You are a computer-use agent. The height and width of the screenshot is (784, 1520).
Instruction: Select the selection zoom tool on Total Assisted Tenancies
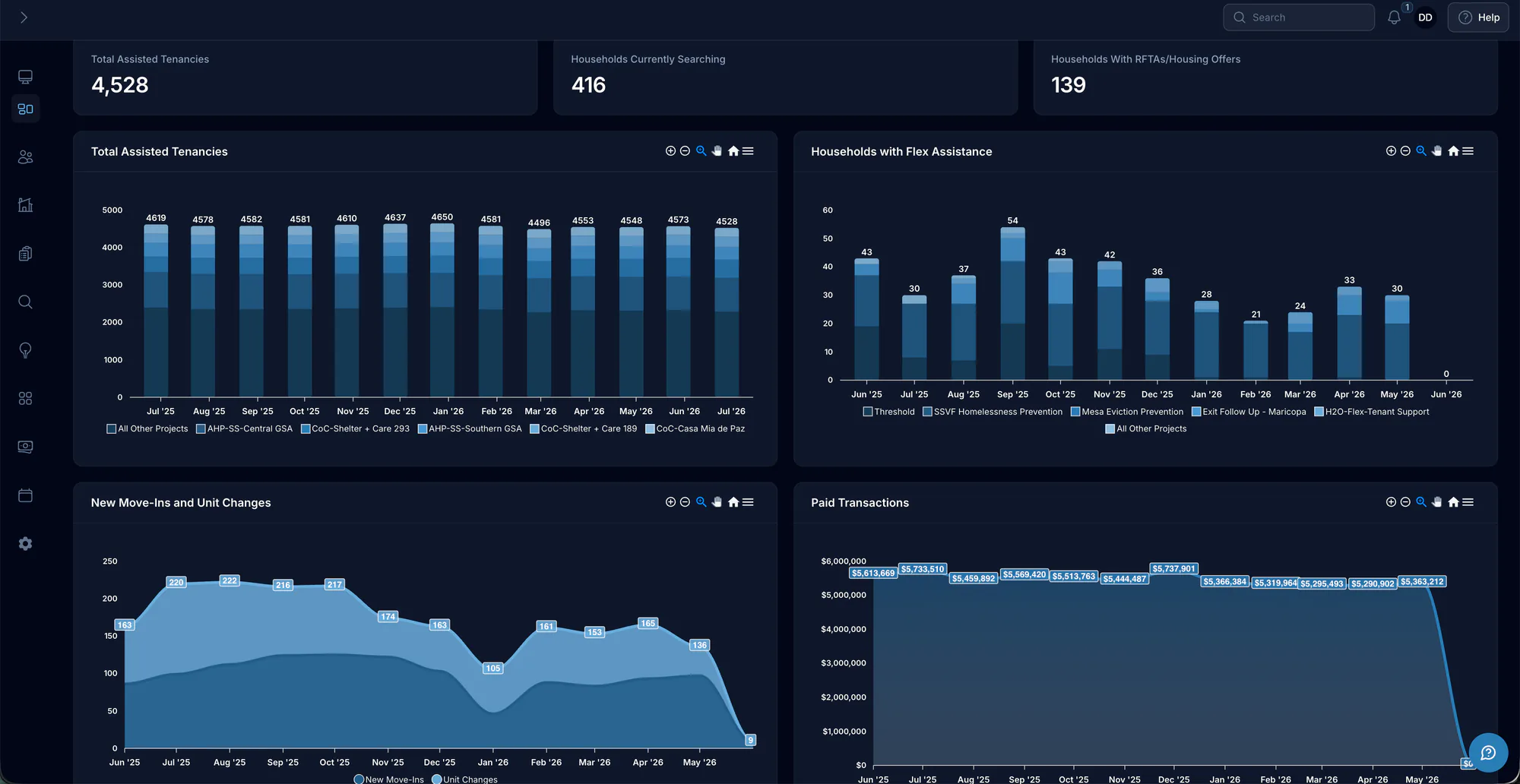click(701, 151)
